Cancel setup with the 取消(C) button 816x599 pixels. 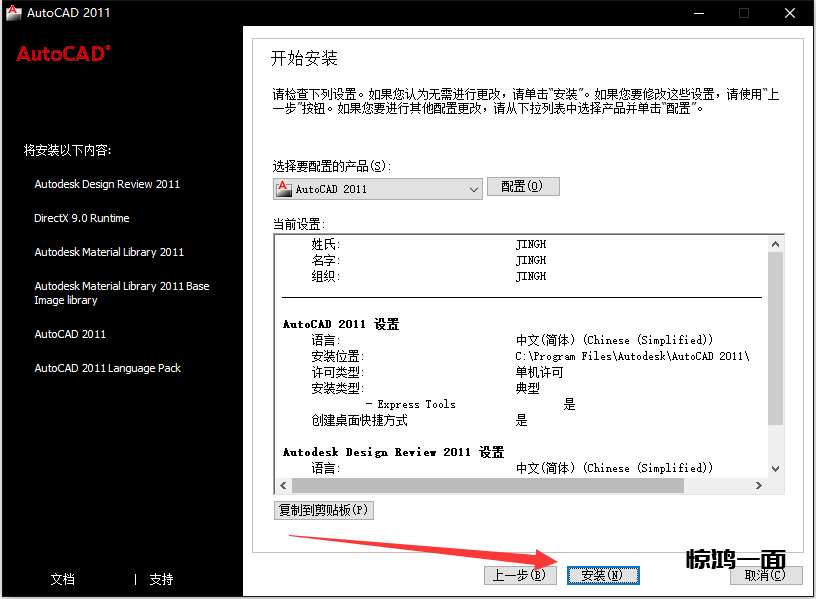pos(765,575)
